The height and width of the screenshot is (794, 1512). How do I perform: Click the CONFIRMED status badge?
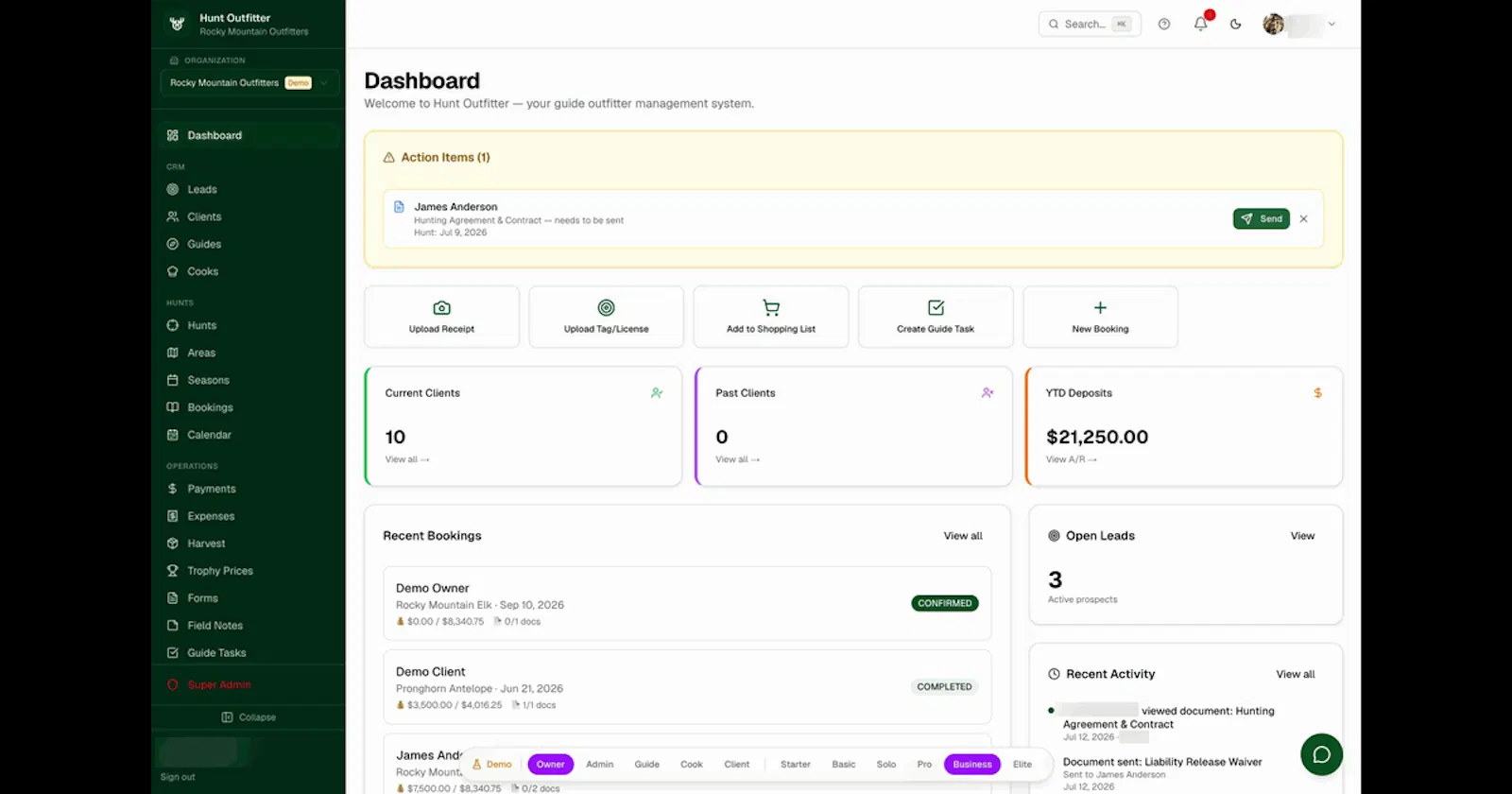click(945, 603)
